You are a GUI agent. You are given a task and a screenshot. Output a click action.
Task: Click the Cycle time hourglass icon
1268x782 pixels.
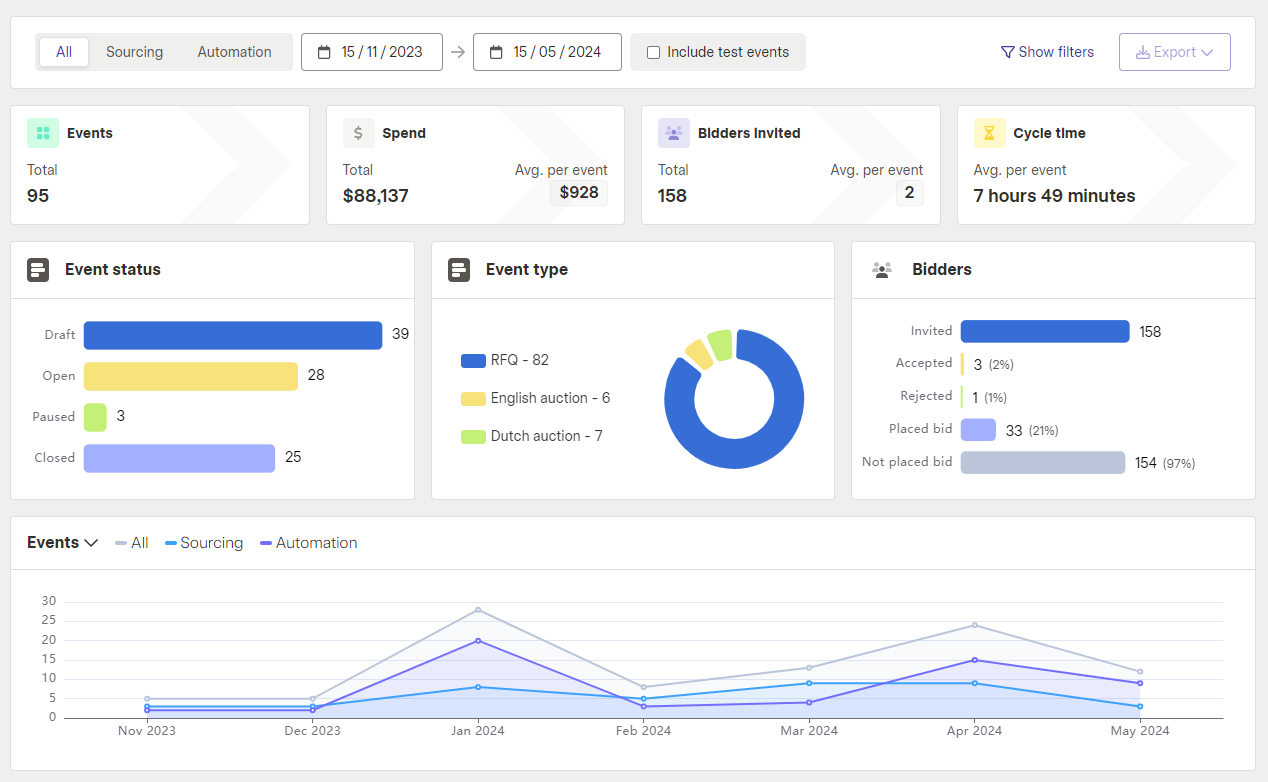[988, 132]
